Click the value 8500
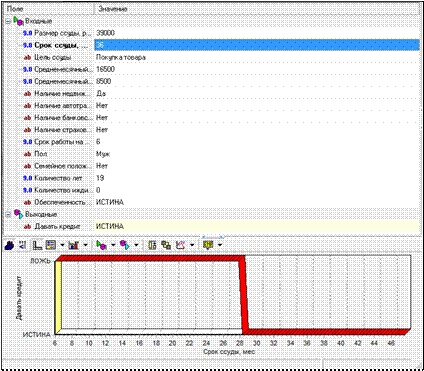 [x=104, y=81]
